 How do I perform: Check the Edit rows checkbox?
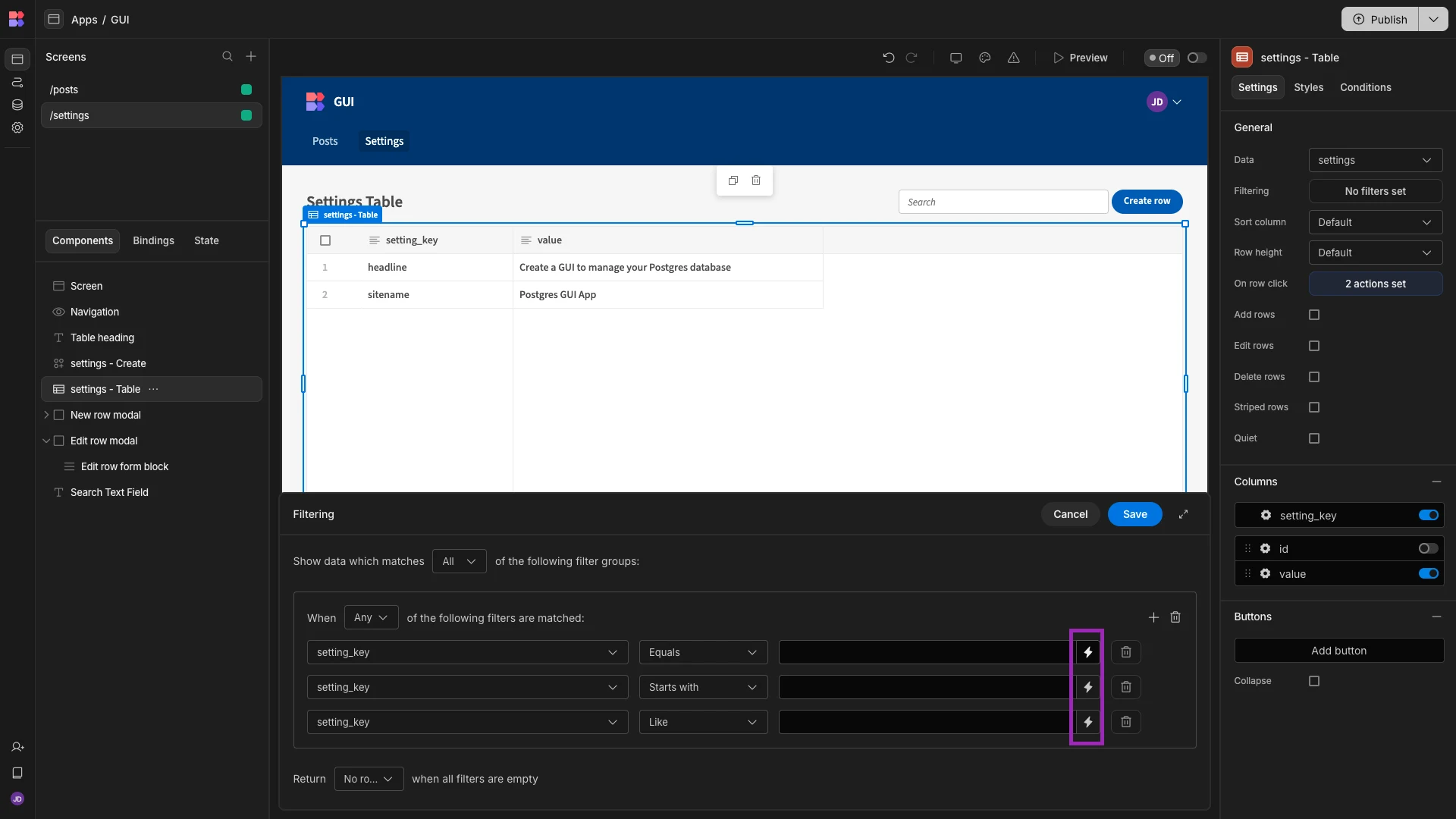pos(1314,346)
